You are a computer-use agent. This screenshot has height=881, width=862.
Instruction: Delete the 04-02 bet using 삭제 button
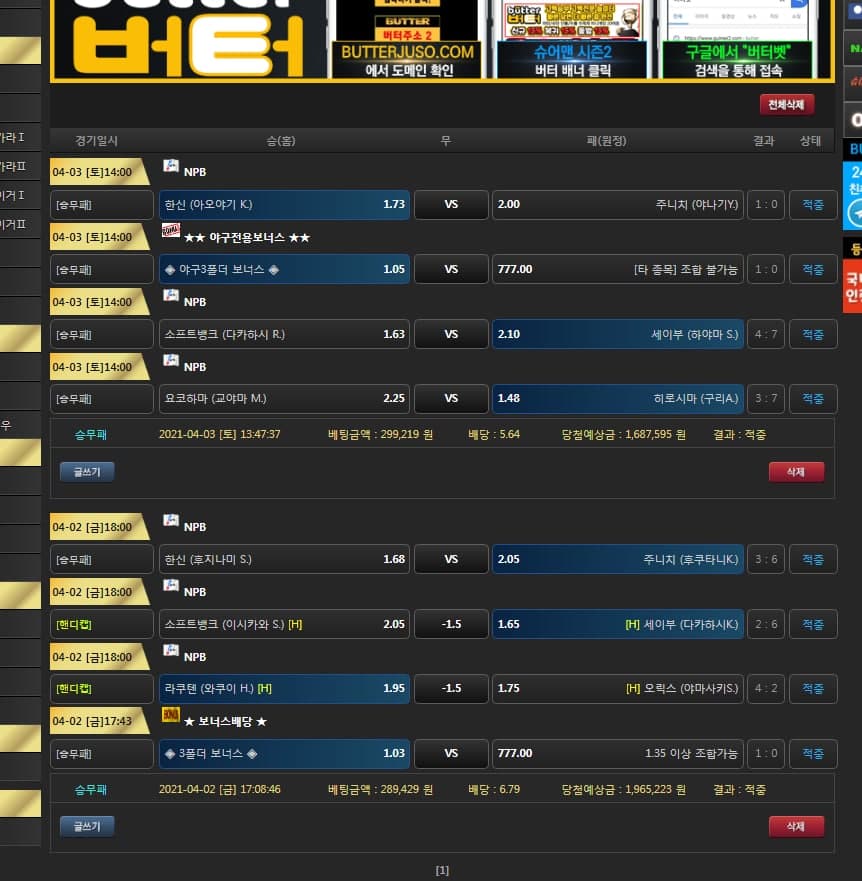click(795, 826)
